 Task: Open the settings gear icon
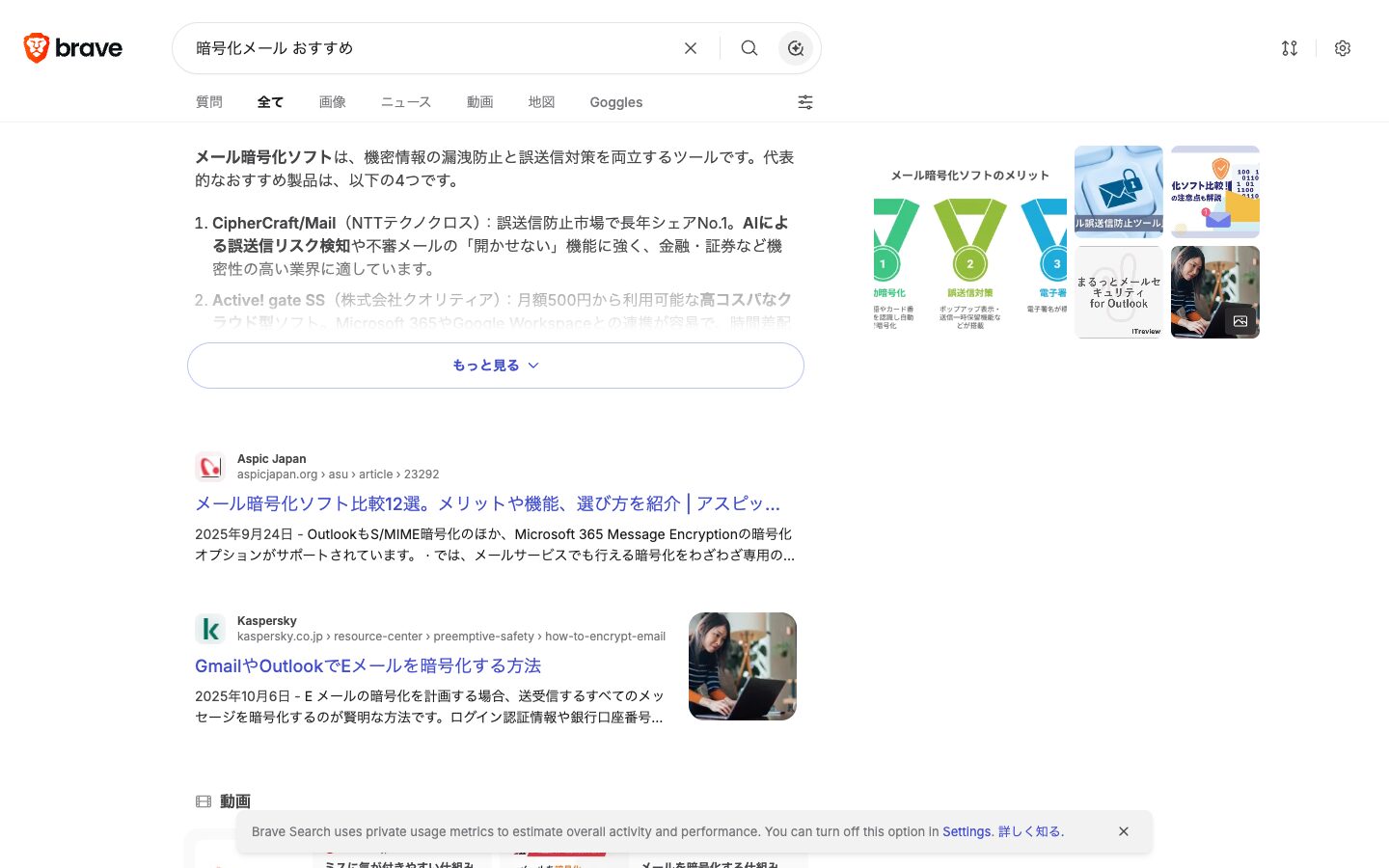[1343, 48]
